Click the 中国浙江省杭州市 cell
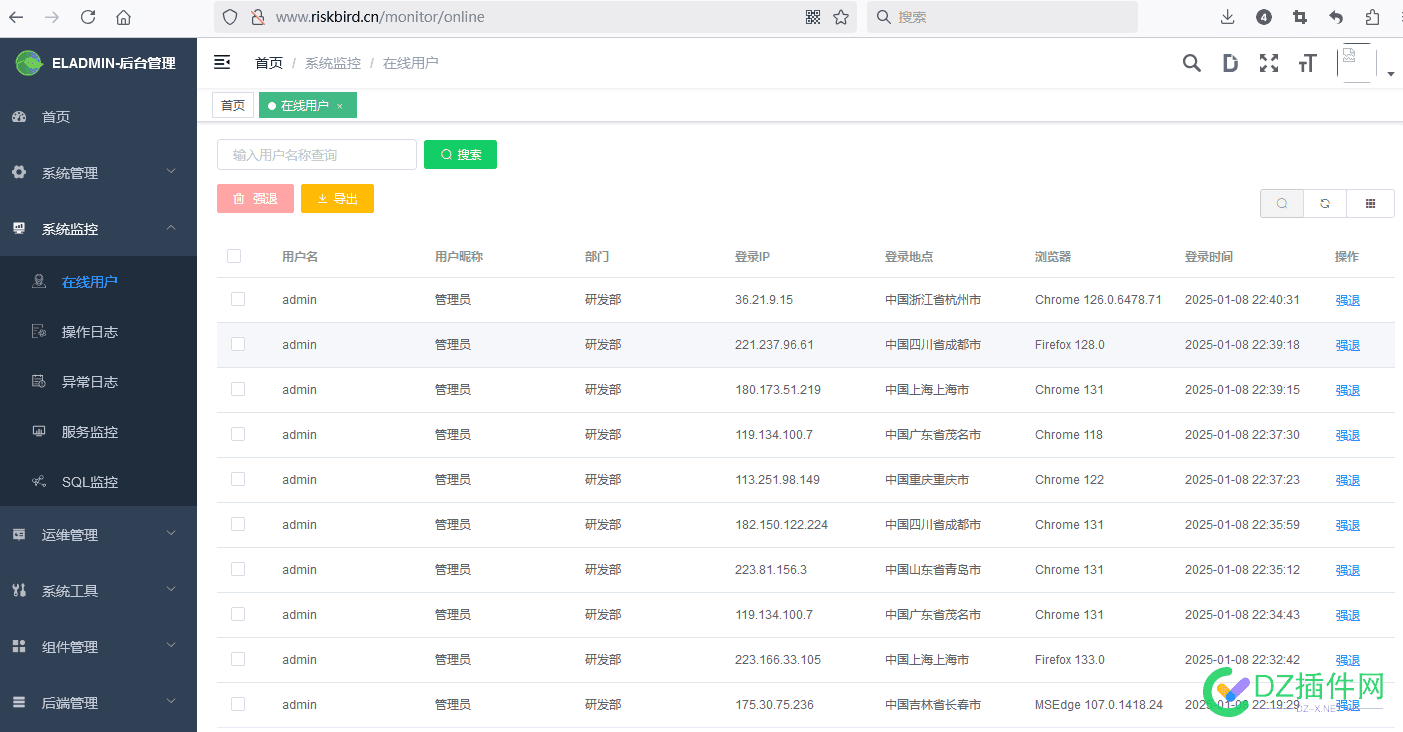Image resolution: width=1403 pixels, height=732 pixels. tap(933, 300)
